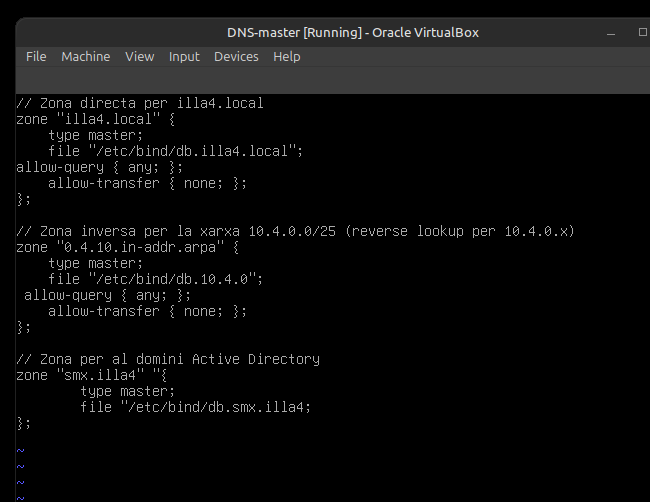Click the last closing brace line
This screenshot has width=650, height=502.
(24, 423)
